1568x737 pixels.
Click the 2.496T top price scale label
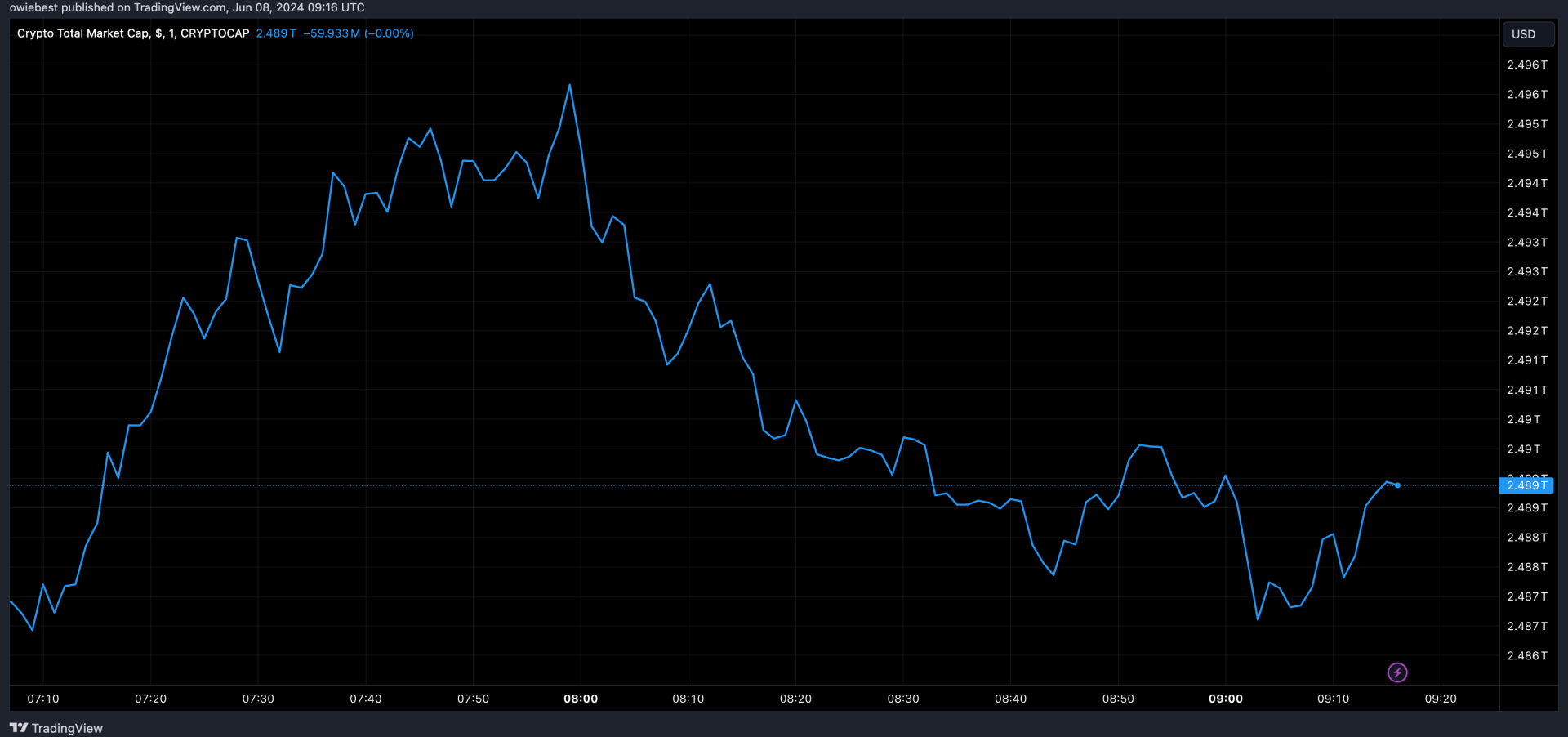point(1527,65)
